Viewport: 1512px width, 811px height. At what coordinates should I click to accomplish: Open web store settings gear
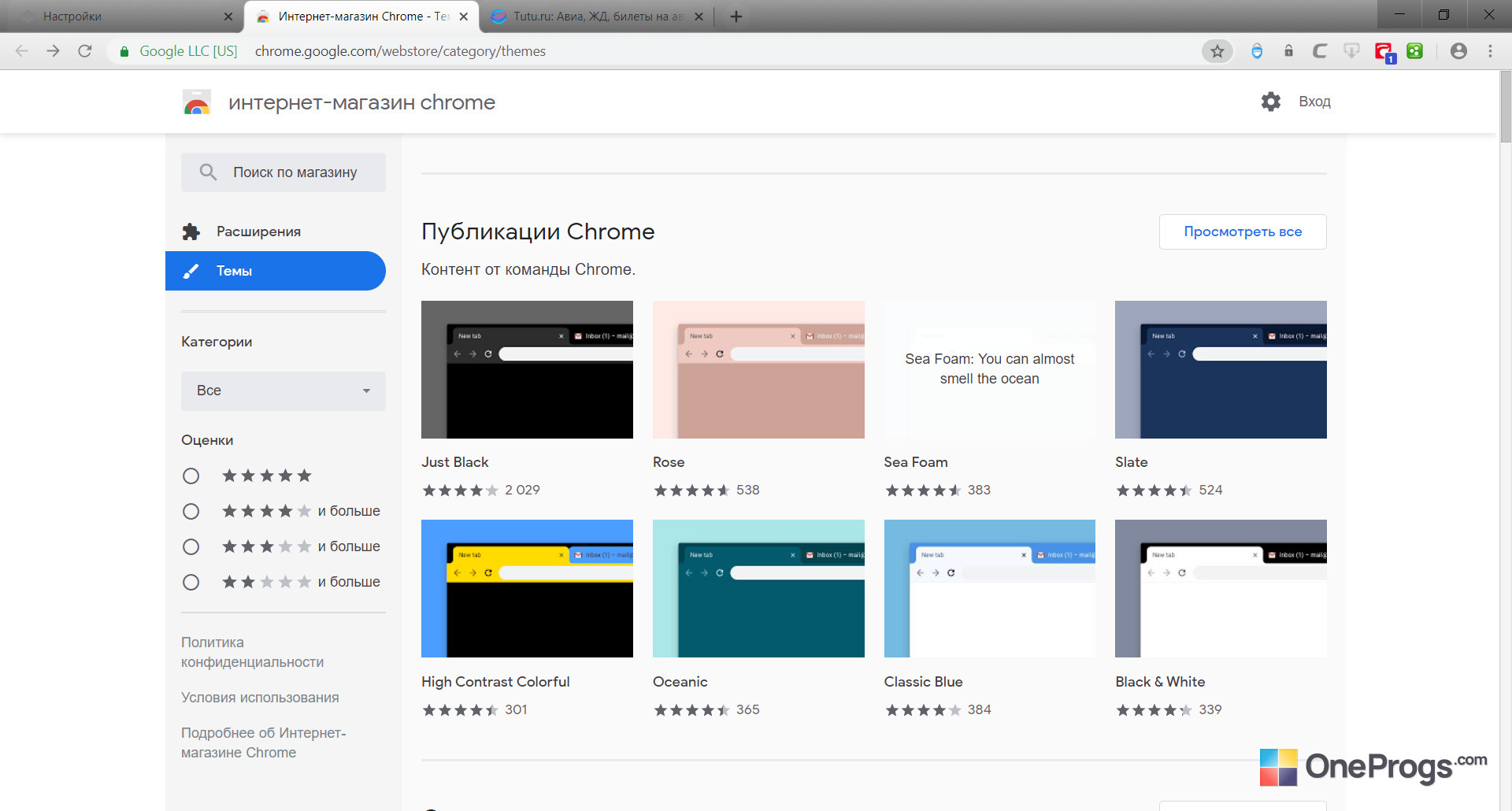click(x=1271, y=102)
